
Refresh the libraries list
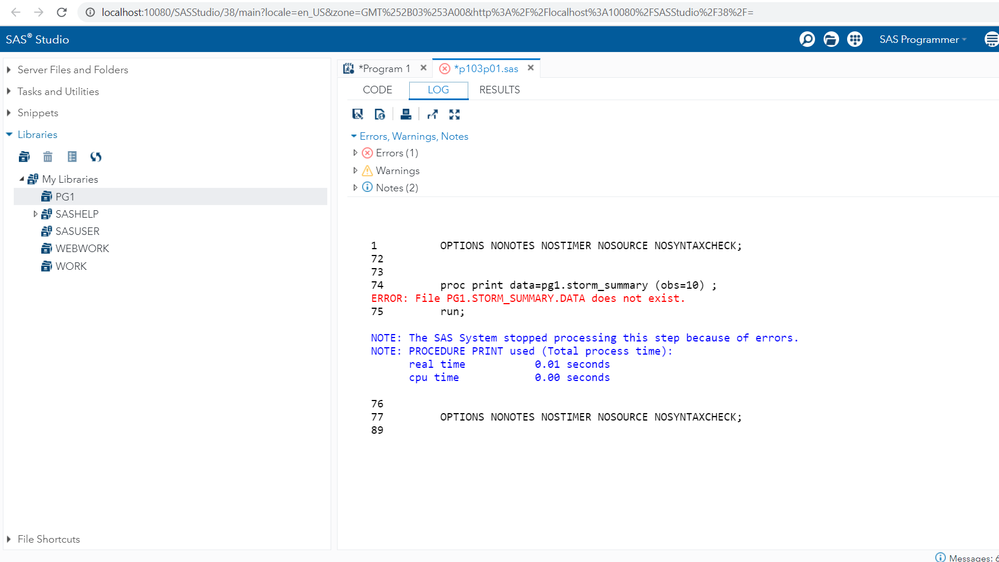click(x=96, y=157)
